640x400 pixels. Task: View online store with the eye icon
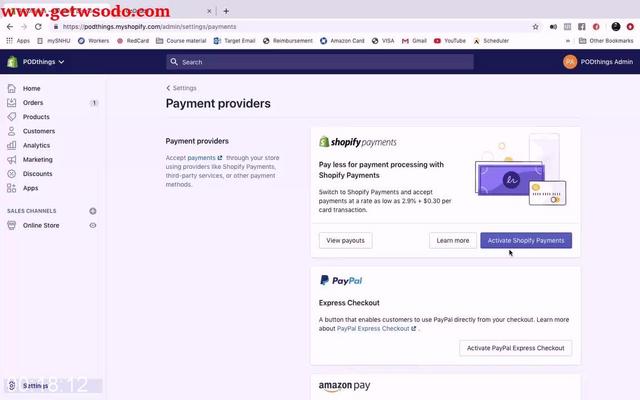[x=93, y=225]
